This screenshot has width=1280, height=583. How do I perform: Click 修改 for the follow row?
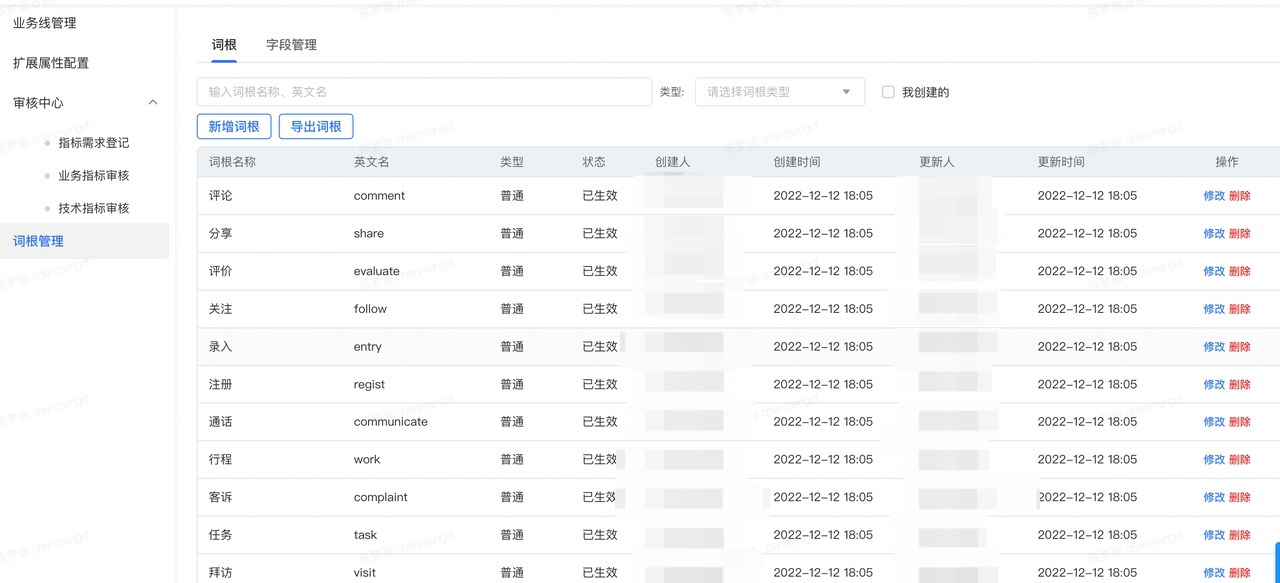click(x=1214, y=309)
